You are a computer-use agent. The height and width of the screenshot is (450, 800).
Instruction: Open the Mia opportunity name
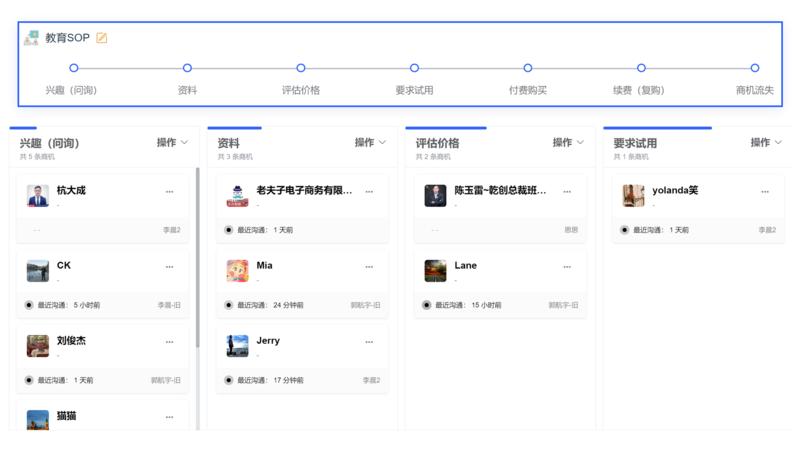click(x=264, y=265)
